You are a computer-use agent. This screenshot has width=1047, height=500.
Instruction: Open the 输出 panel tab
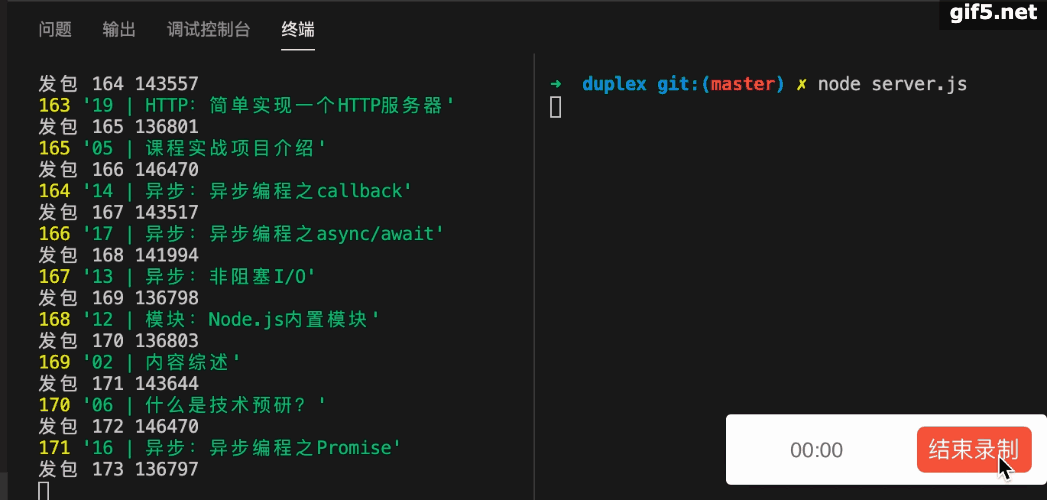tap(119, 30)
